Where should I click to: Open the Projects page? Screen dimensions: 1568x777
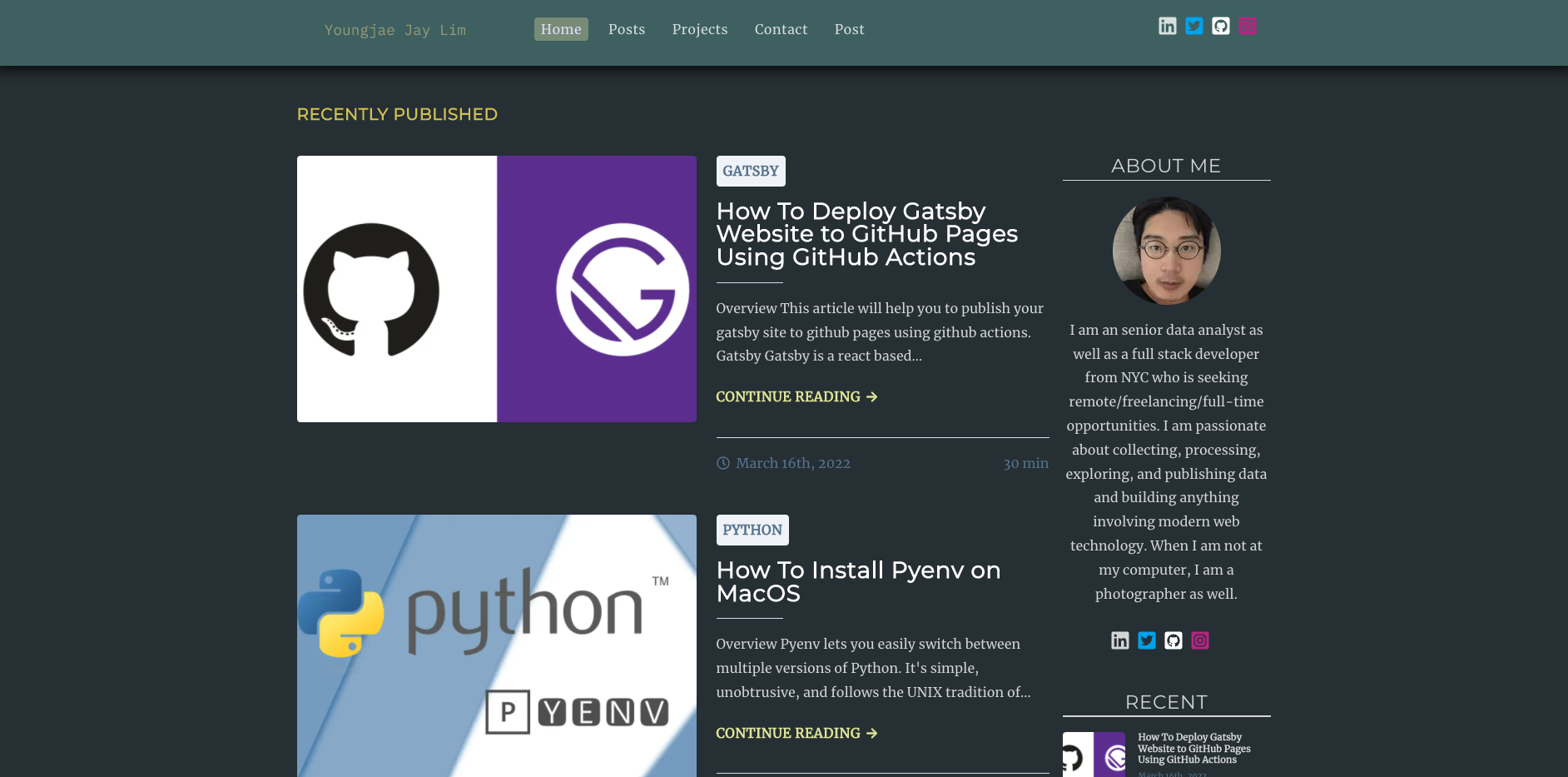pyautogui.click(x=700, y=29)
